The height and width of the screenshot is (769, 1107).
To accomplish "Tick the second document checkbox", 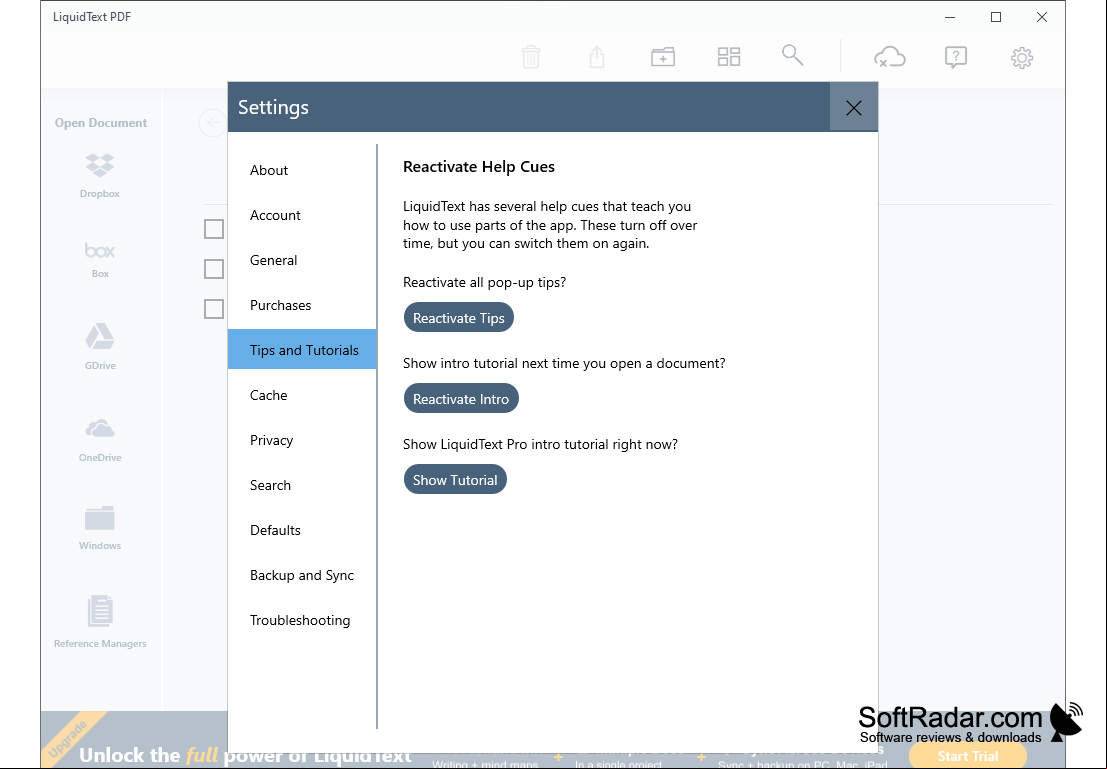I will pos(214,269).
